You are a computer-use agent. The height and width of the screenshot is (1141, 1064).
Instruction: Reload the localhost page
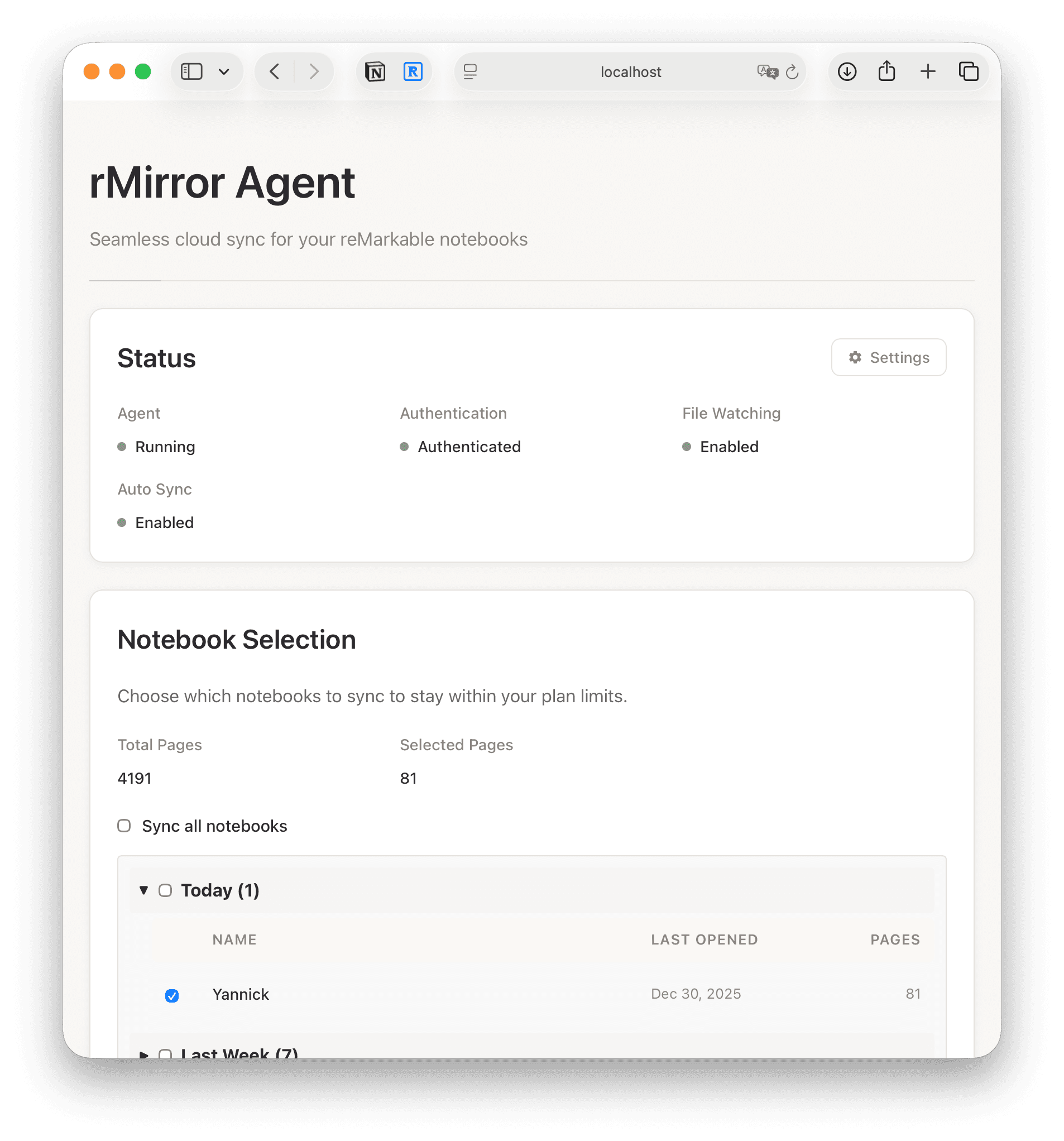[793, 72]
